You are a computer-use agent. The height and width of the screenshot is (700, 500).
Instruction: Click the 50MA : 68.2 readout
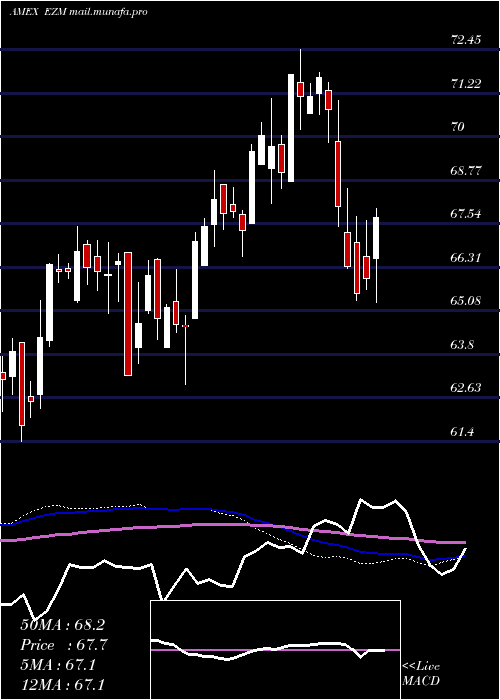[x=62, y=625]
